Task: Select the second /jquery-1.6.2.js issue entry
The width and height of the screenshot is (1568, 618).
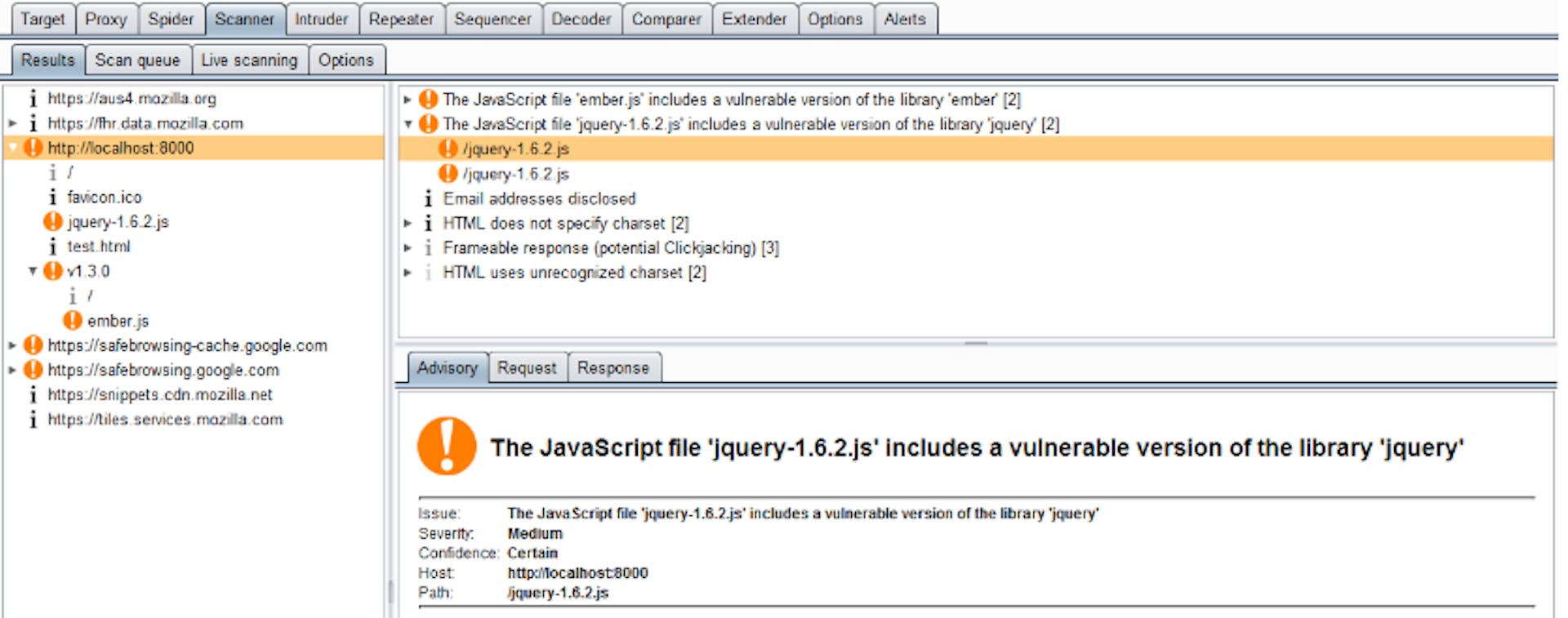Action: coord(515,174)
